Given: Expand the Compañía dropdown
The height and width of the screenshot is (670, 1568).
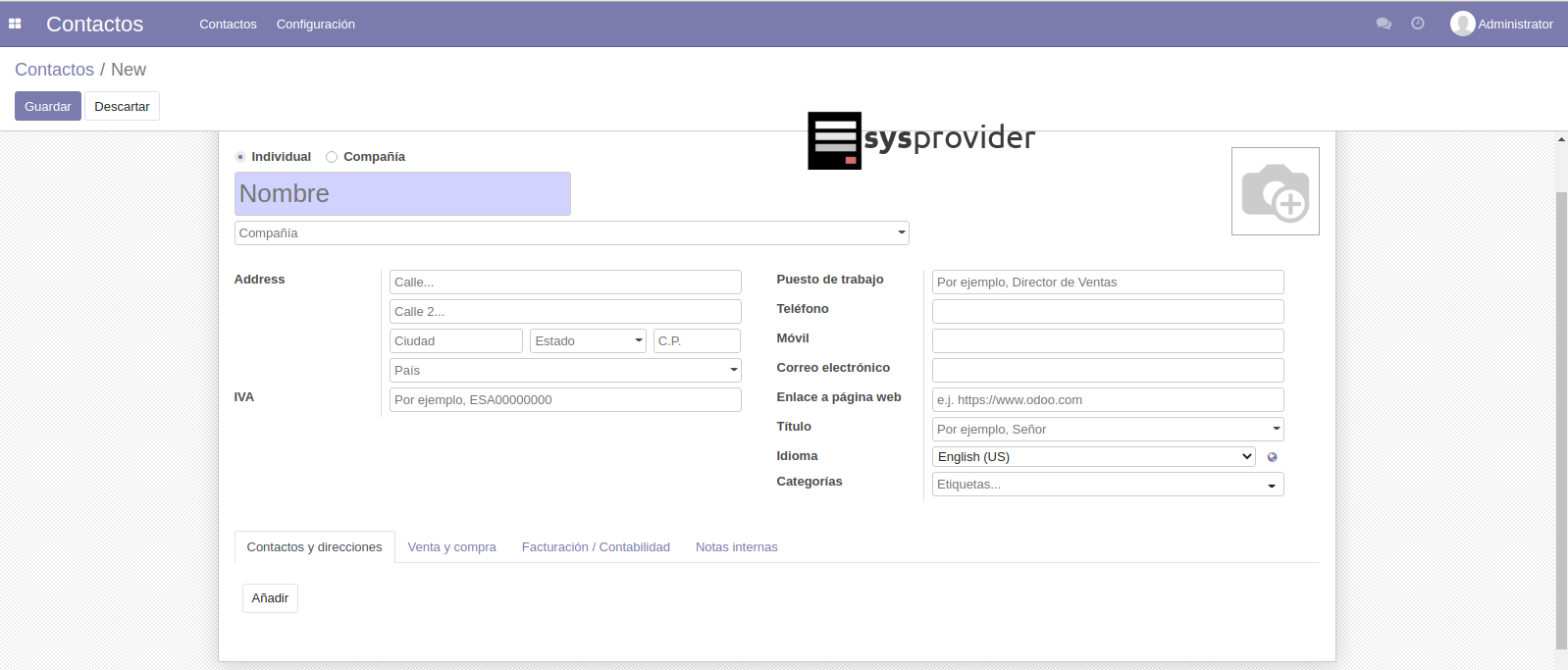Looking at the screenshot, I should coord(571,233).
